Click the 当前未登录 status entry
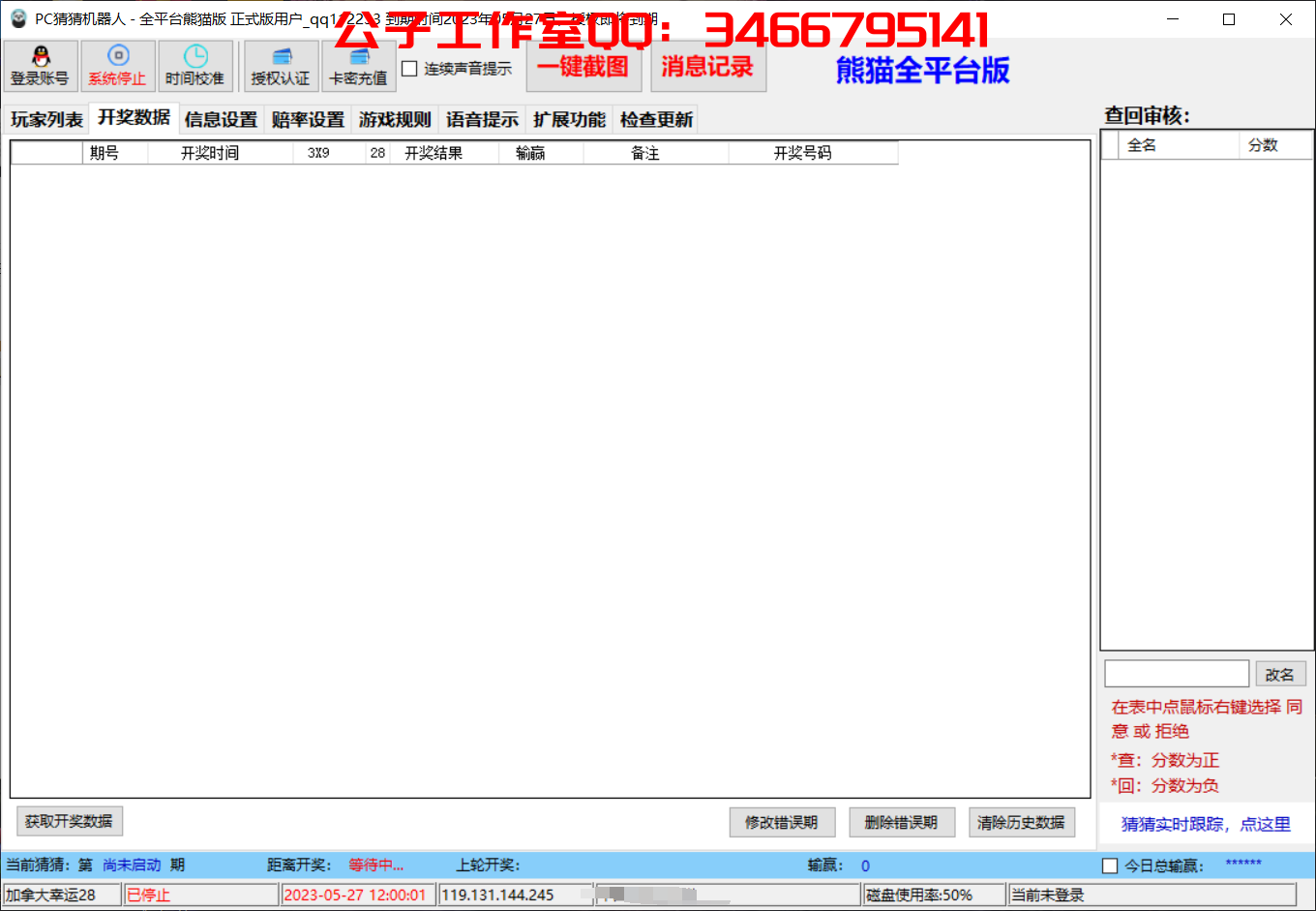Screen dimensions: 1316x911 (1151, 895)
